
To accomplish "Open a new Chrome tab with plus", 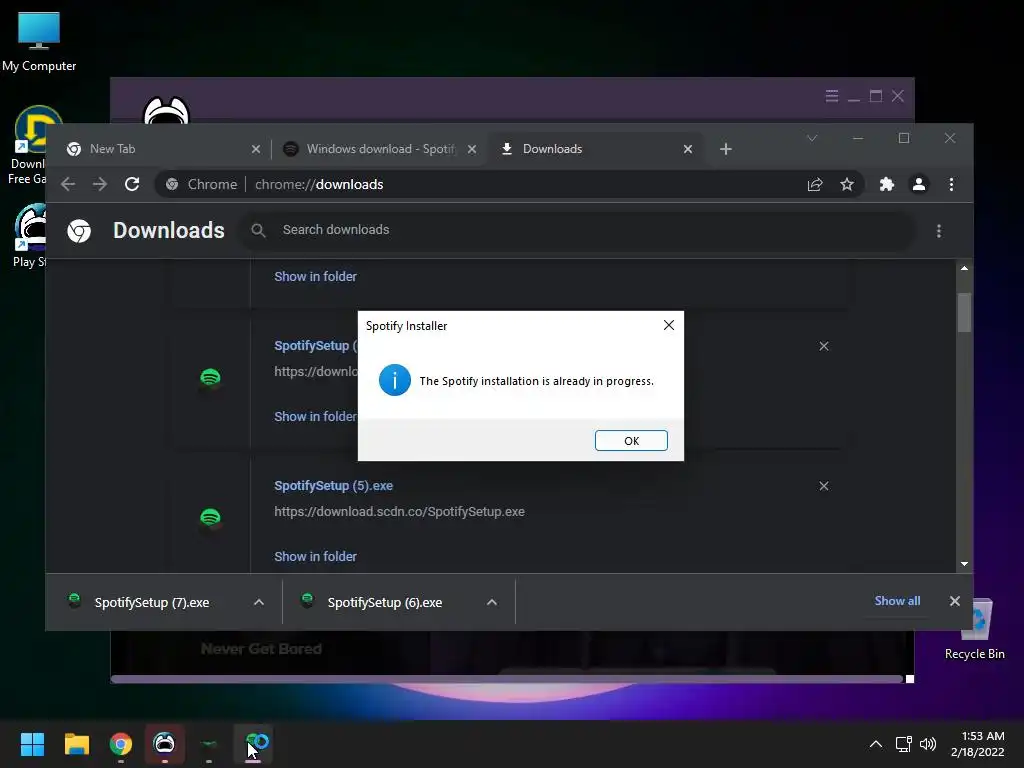I will pyautogui.click(x=726, y=149).
